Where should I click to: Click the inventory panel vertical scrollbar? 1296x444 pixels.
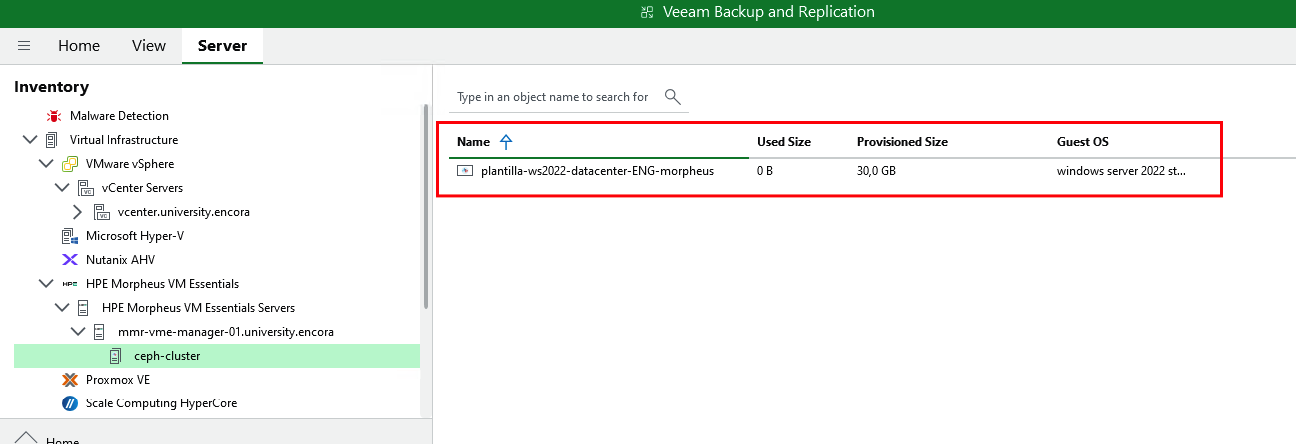coord(427,205)
